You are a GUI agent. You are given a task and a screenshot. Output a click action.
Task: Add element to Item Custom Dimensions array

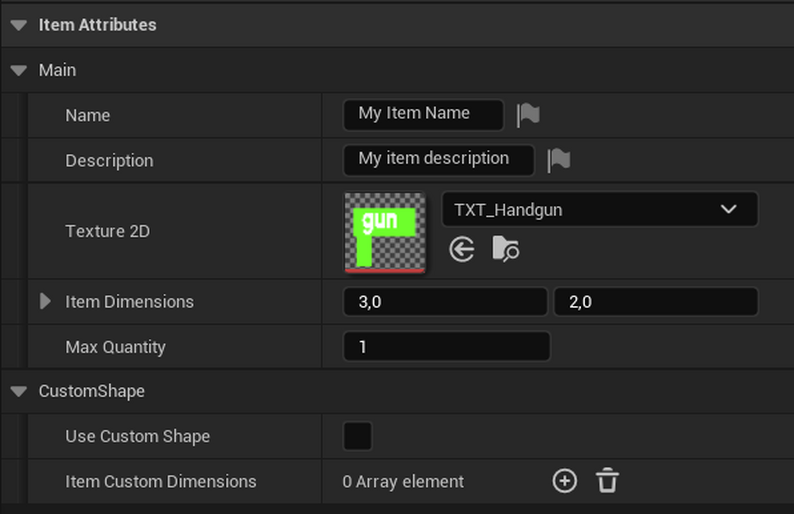[x=565, y=481]
